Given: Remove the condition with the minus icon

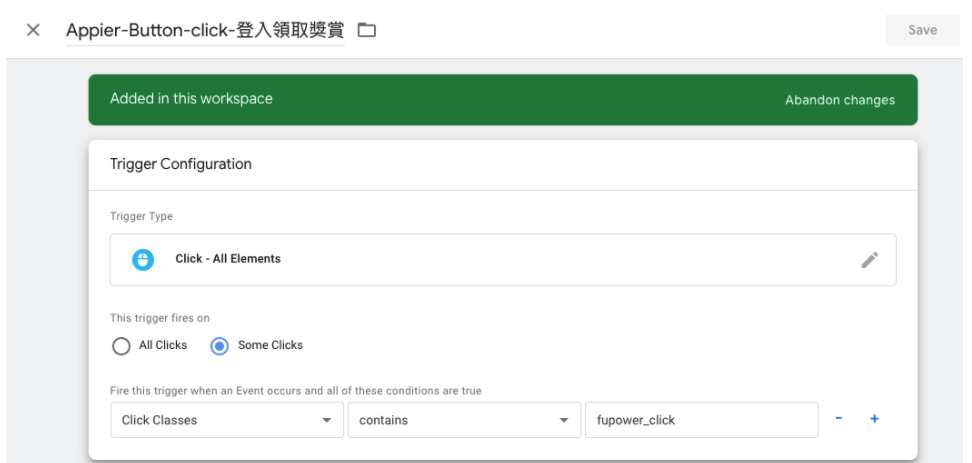Looking at the screenshot, I should click(x=838, y=419).
